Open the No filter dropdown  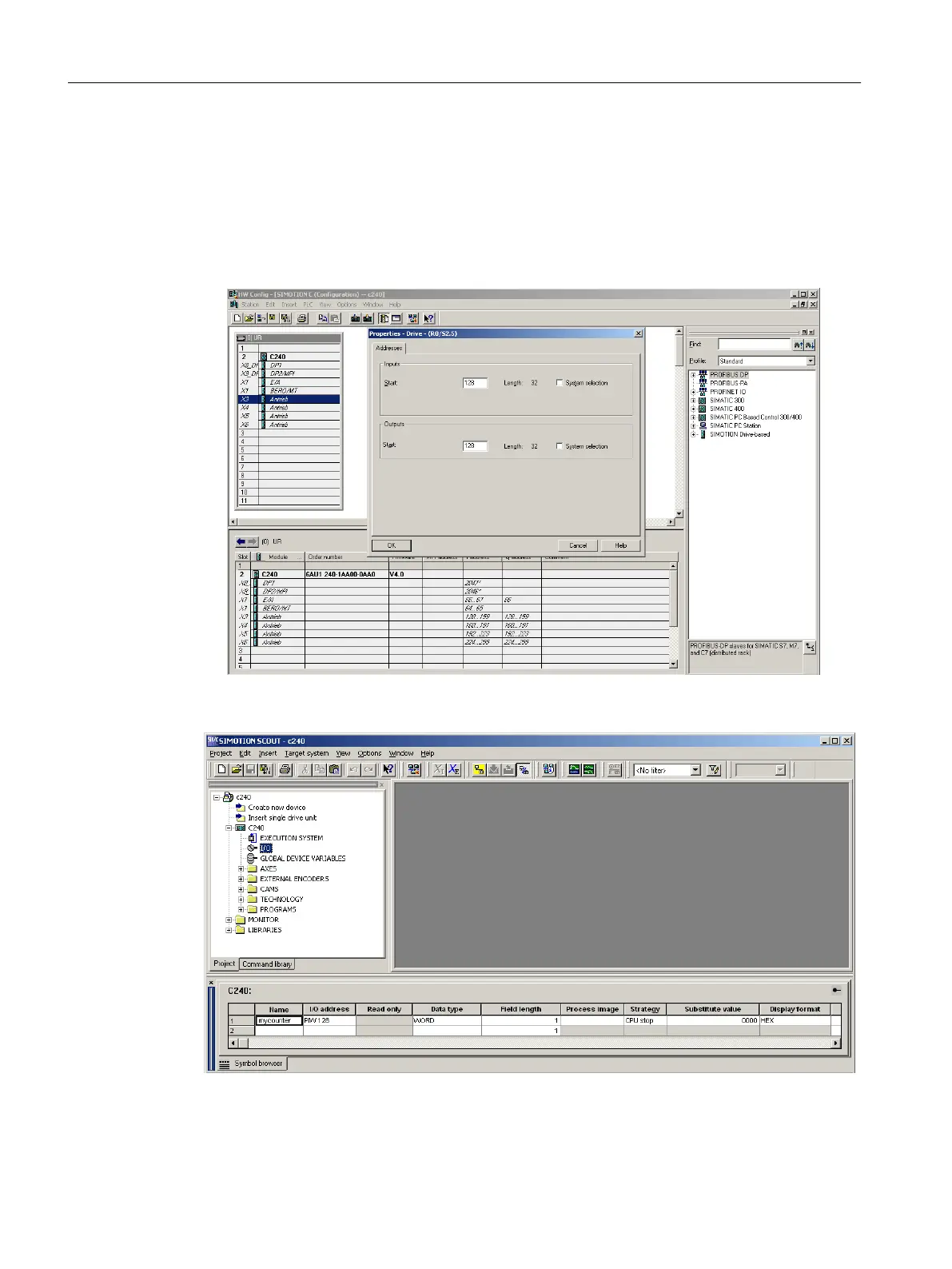click(695, 770)
